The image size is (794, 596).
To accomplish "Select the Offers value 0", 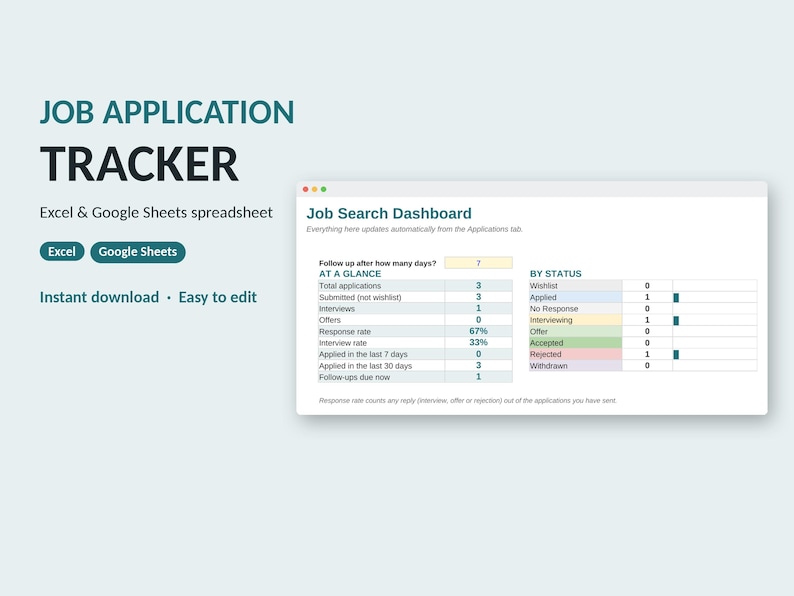I will pos(479,320).
